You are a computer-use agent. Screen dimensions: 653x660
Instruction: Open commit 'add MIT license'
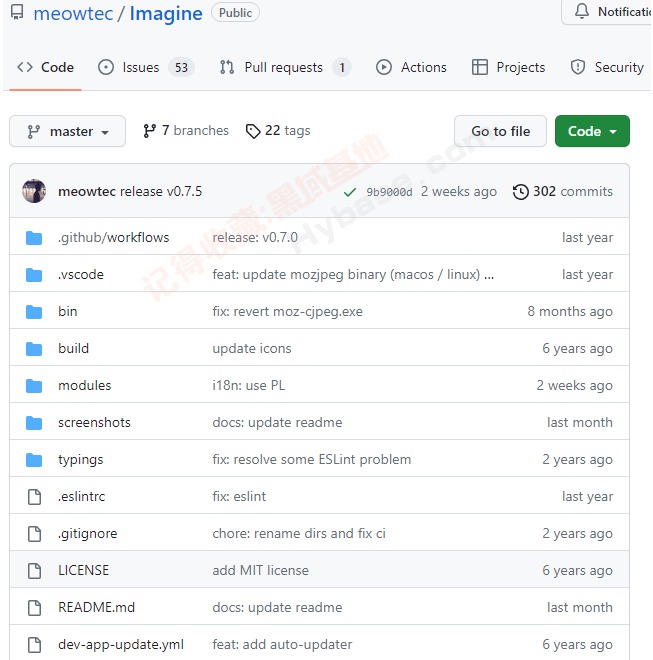[x=260, y=570]
